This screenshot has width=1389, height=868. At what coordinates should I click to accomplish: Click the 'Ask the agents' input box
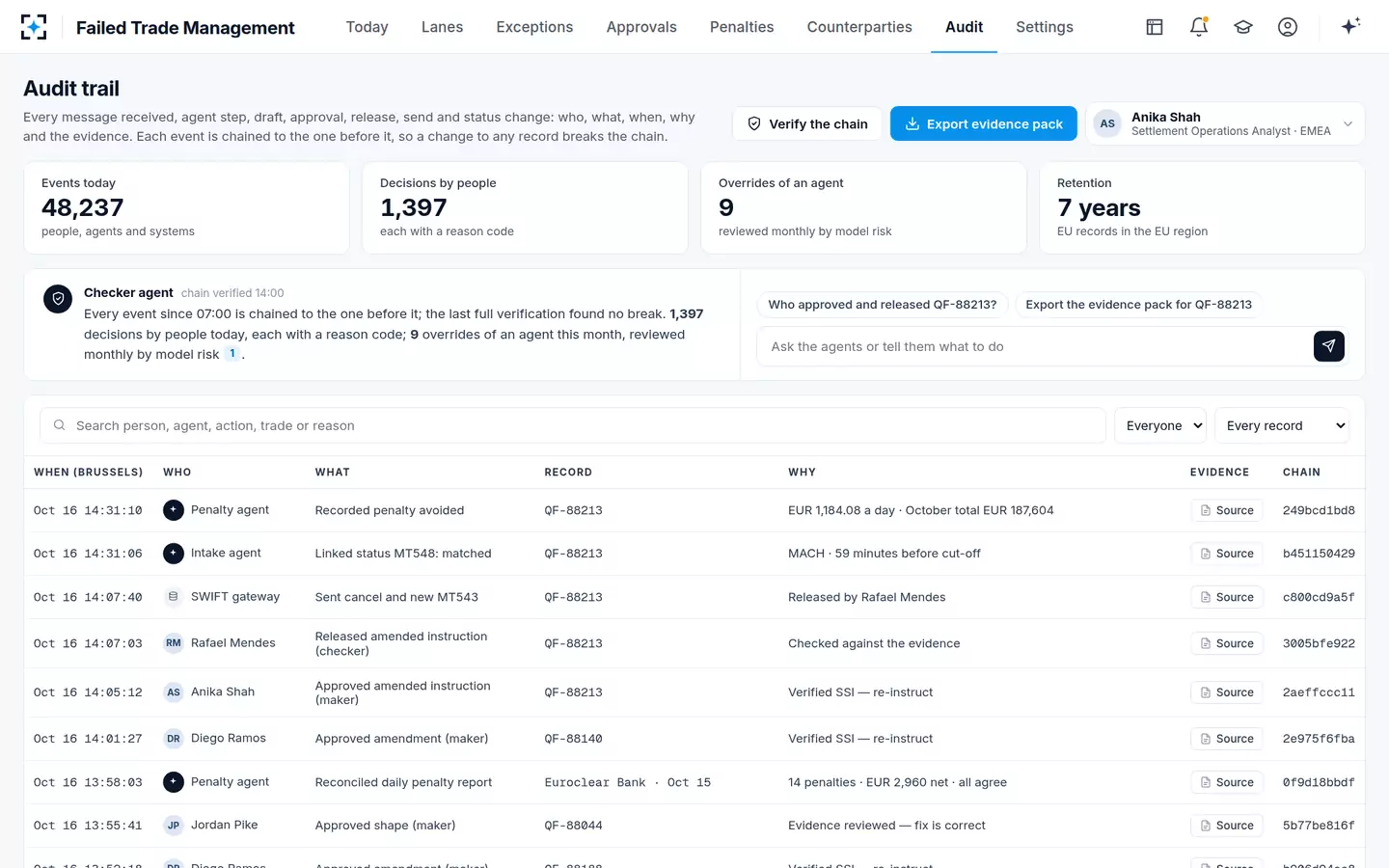[1036, 346]
